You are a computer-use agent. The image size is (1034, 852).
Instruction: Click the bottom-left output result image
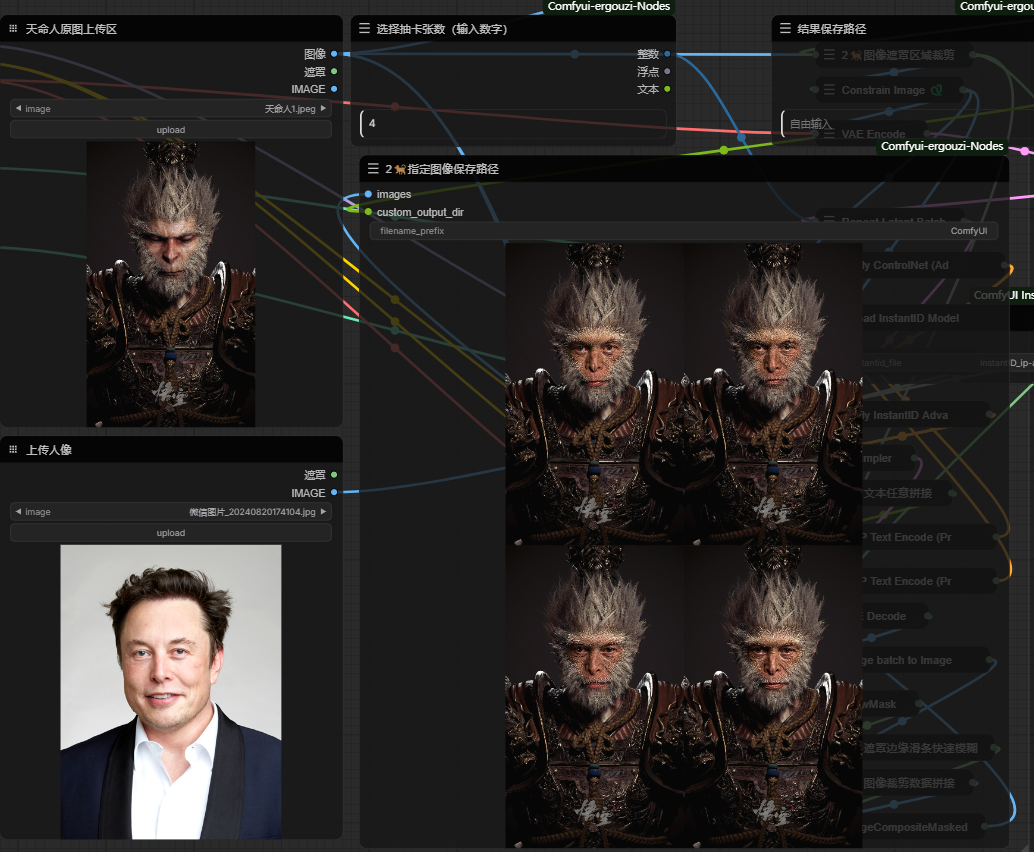coord(594,696)
